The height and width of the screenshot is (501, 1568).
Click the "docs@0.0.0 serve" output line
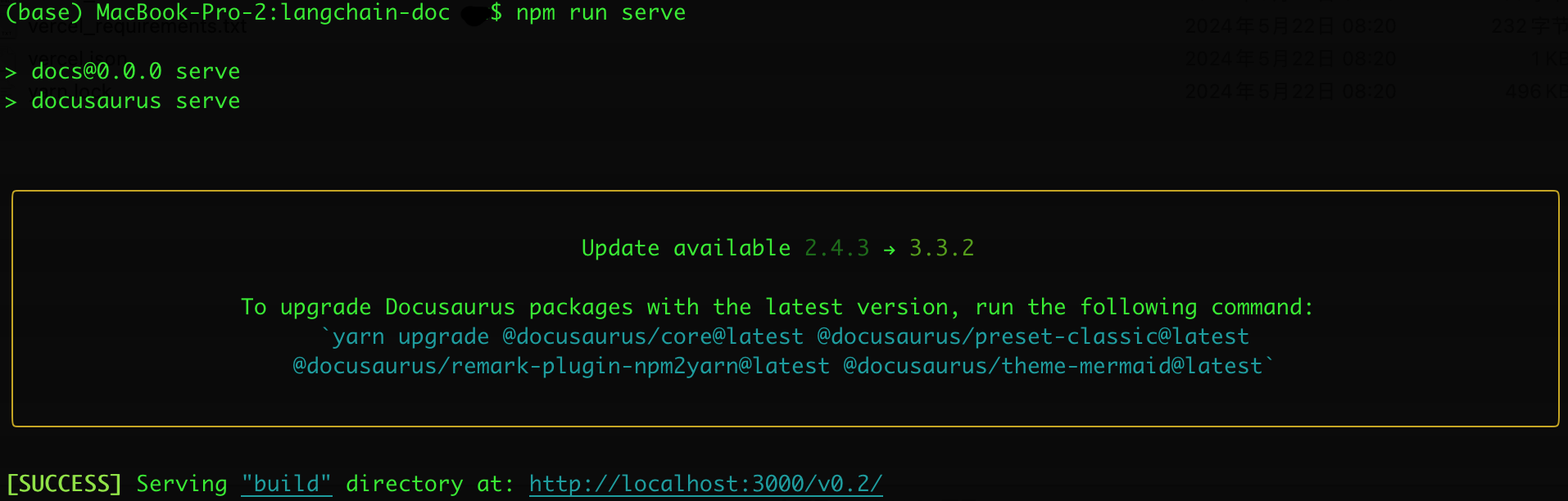[x=135, y=72]
